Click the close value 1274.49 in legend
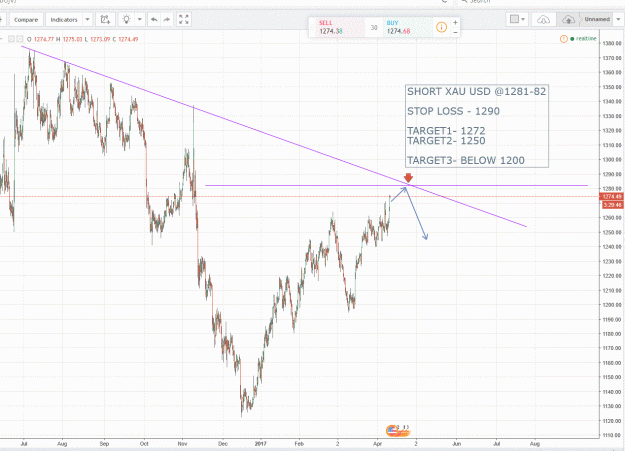The image size is (625, 451). tap(128, 39)
